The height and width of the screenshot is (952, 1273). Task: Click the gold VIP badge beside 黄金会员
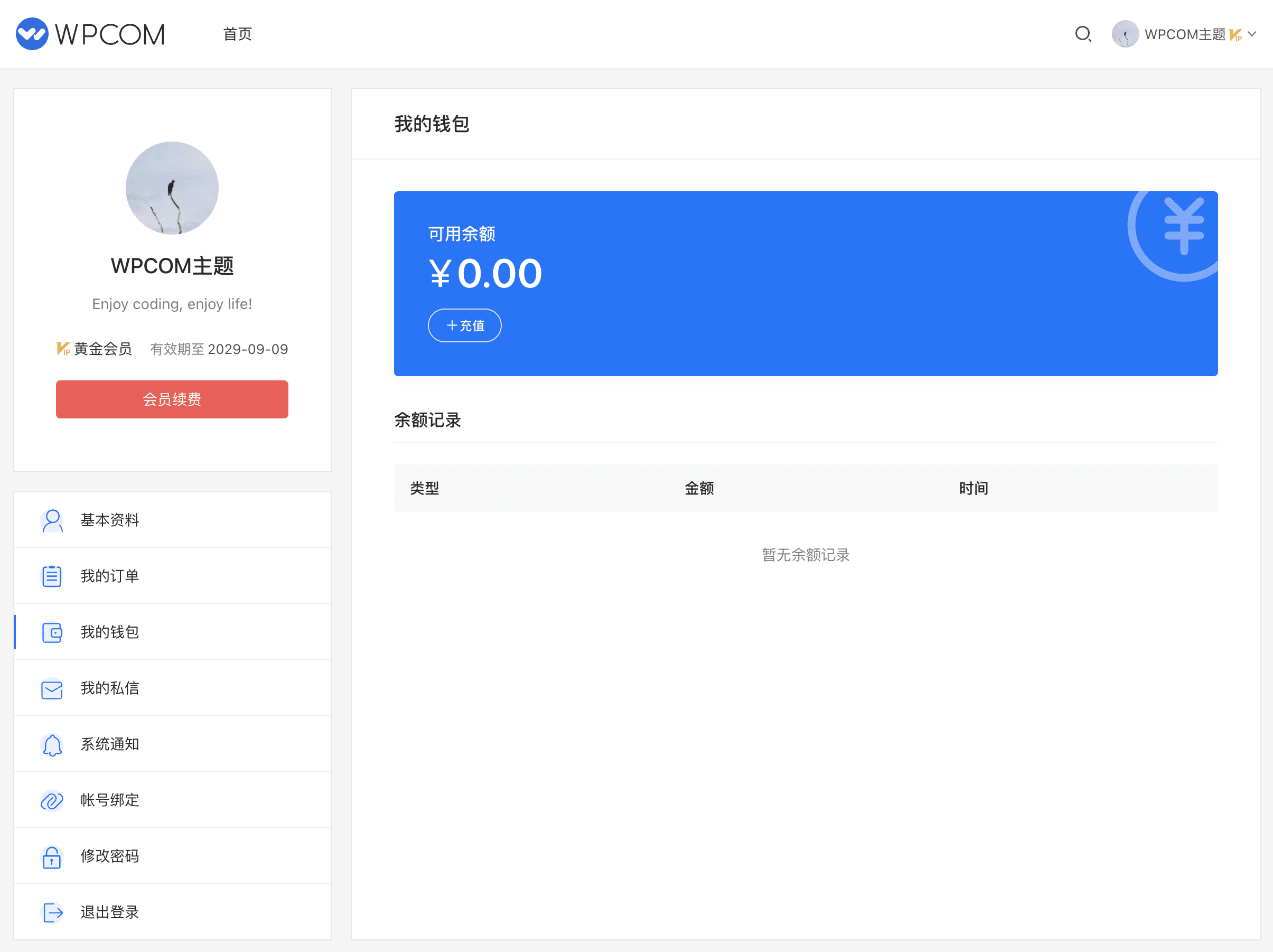[63, 349]
